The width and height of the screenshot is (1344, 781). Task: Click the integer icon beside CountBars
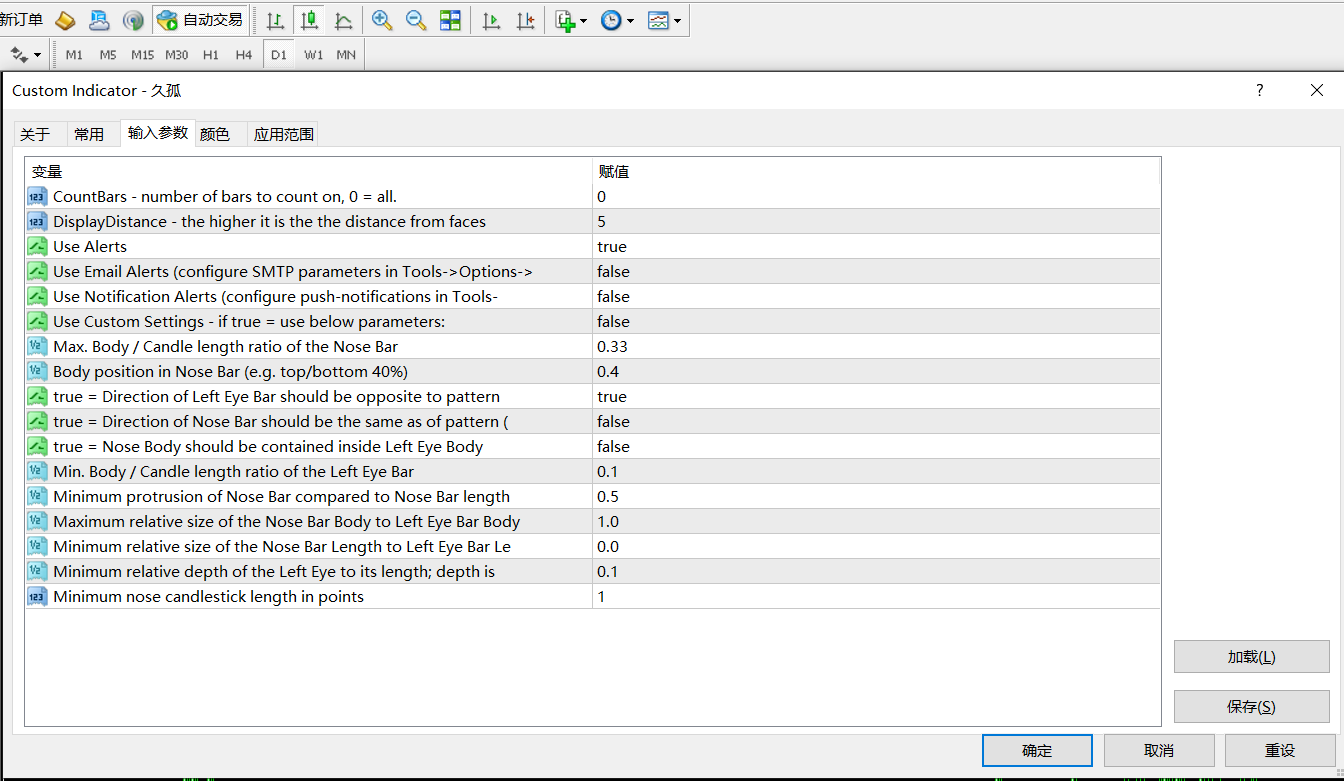37,196
